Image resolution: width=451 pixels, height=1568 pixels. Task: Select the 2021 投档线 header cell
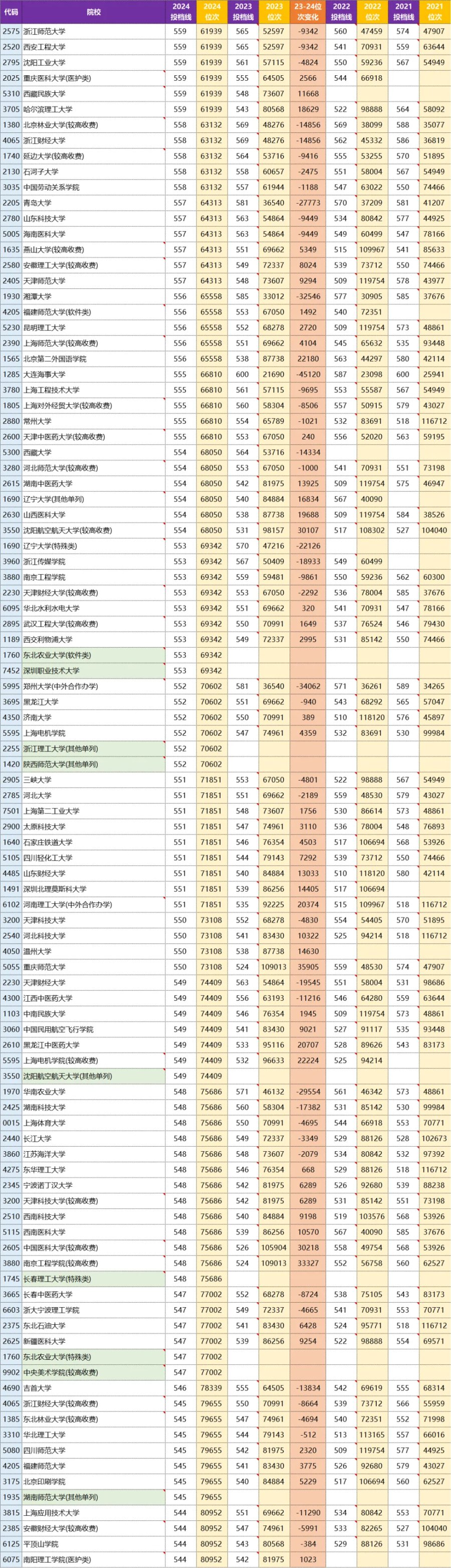(403, 12)
